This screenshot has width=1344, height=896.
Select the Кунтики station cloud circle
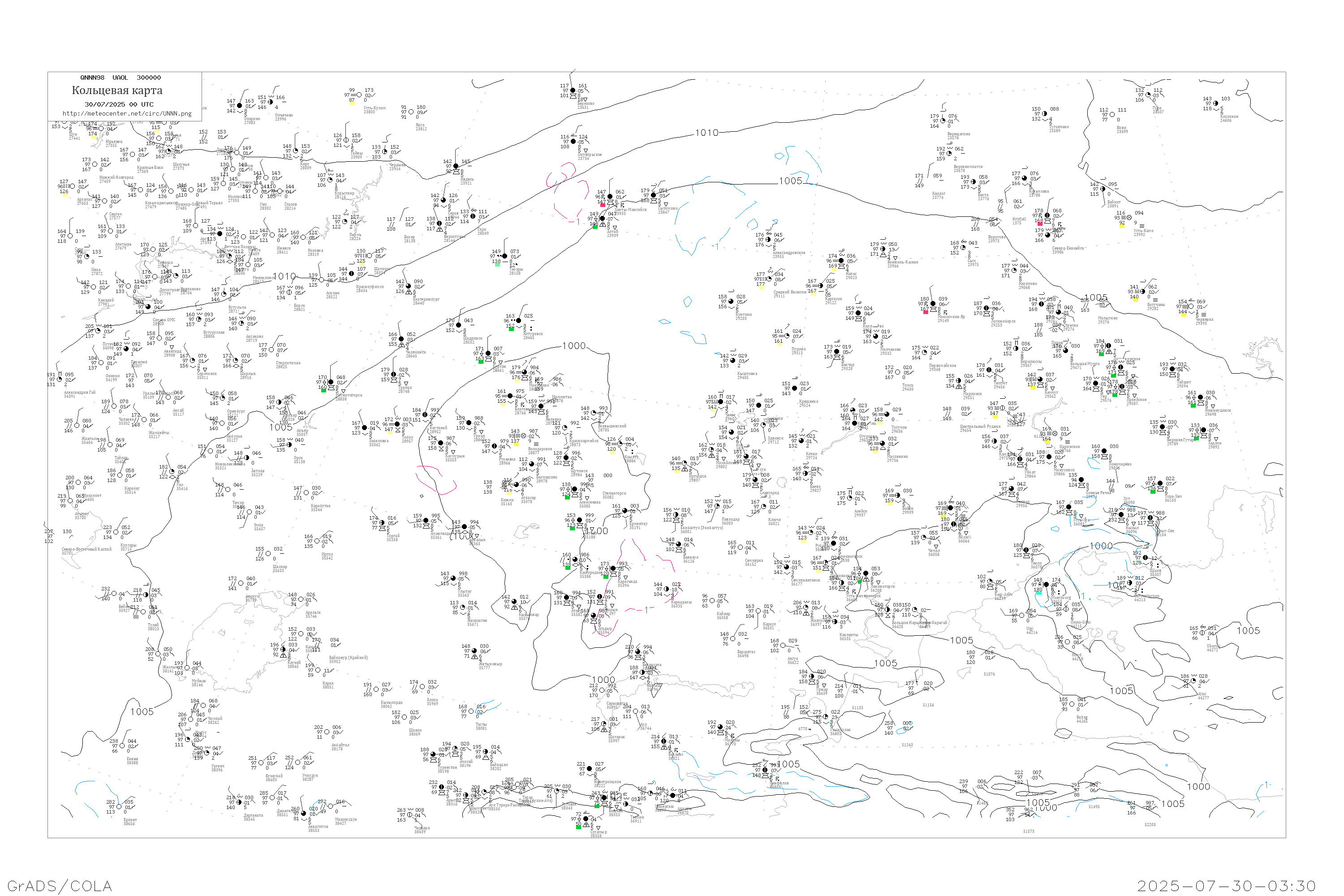[x=732, y=301]
